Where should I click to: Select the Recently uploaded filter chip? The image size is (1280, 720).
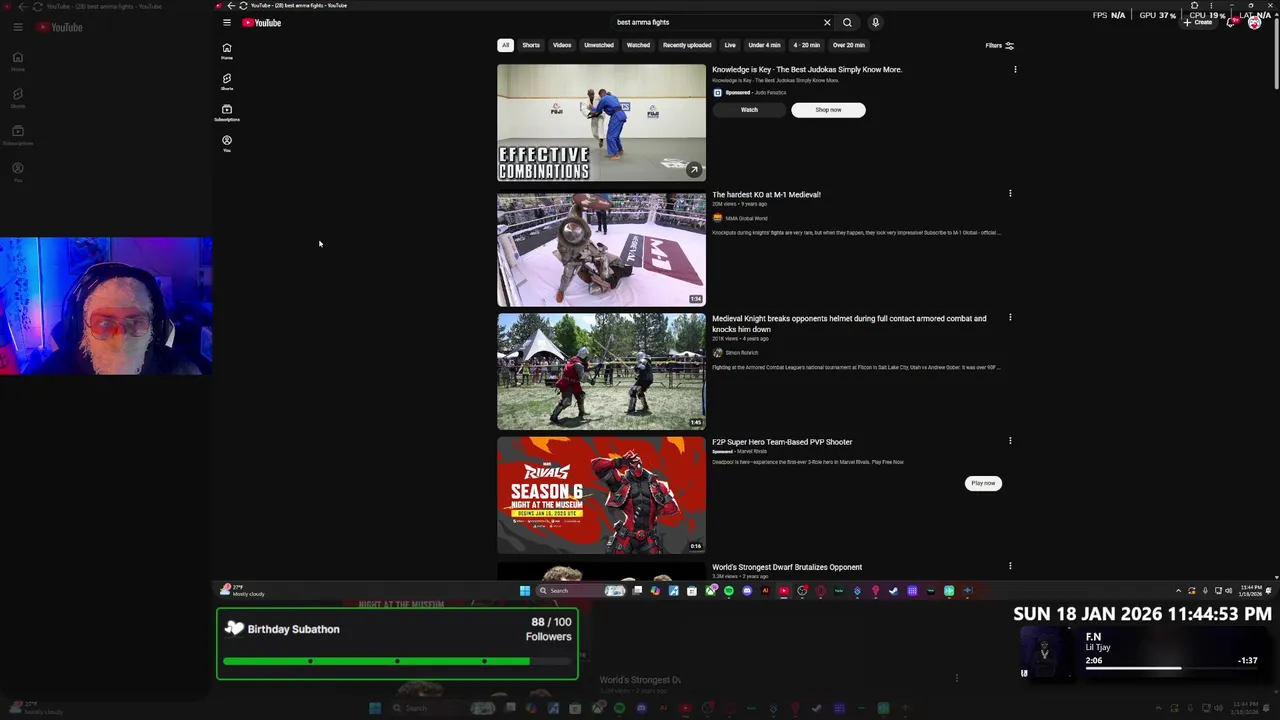click(687, 45)
